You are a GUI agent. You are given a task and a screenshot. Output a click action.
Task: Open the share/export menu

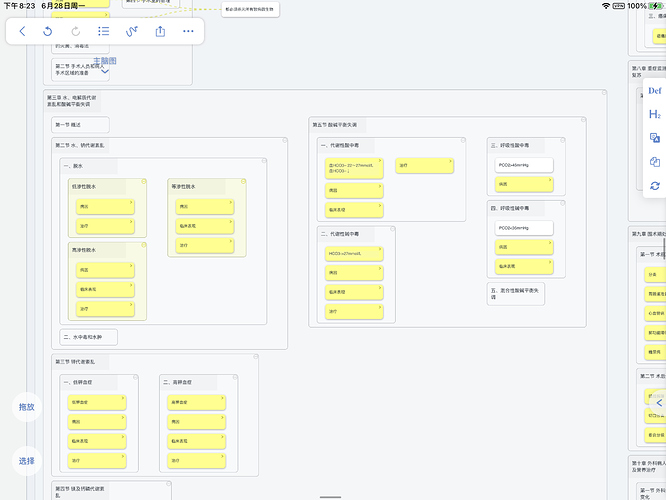(x=160, y=31)
